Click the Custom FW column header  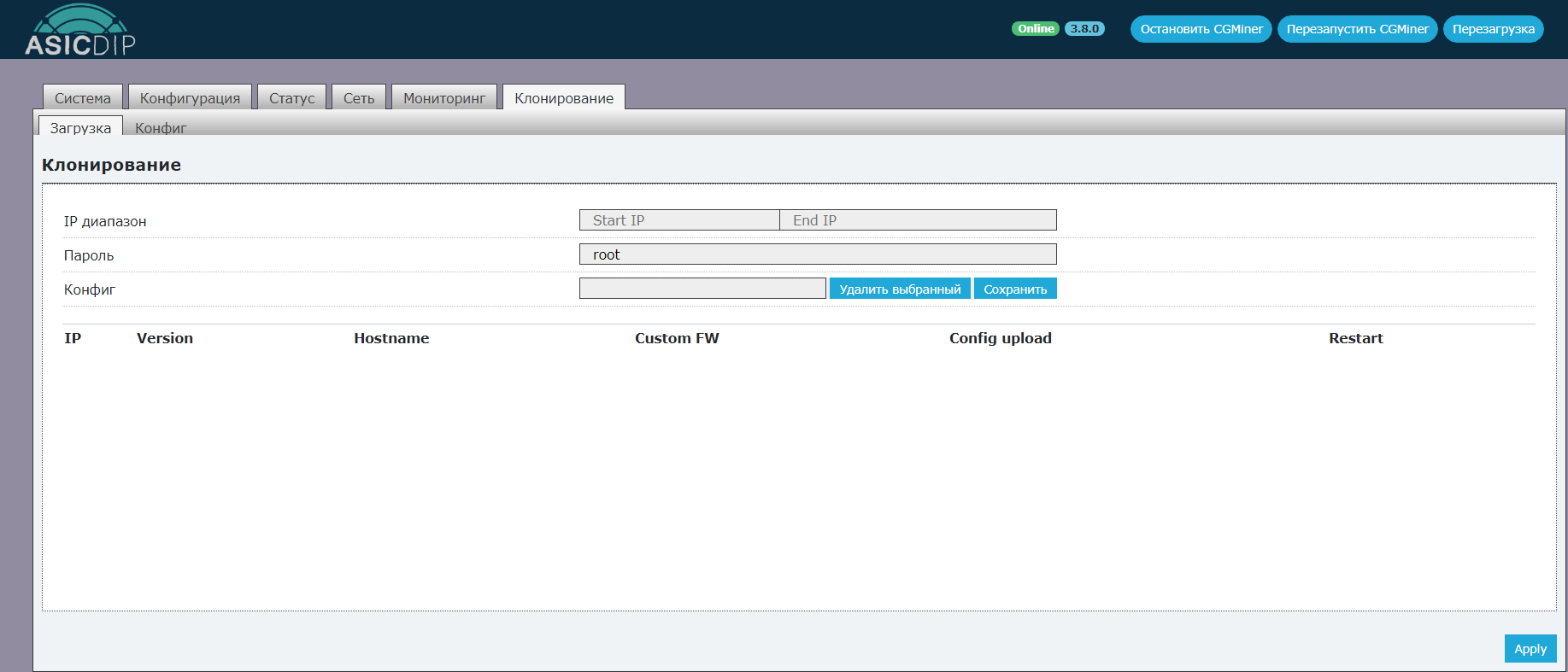click(677, 338)
